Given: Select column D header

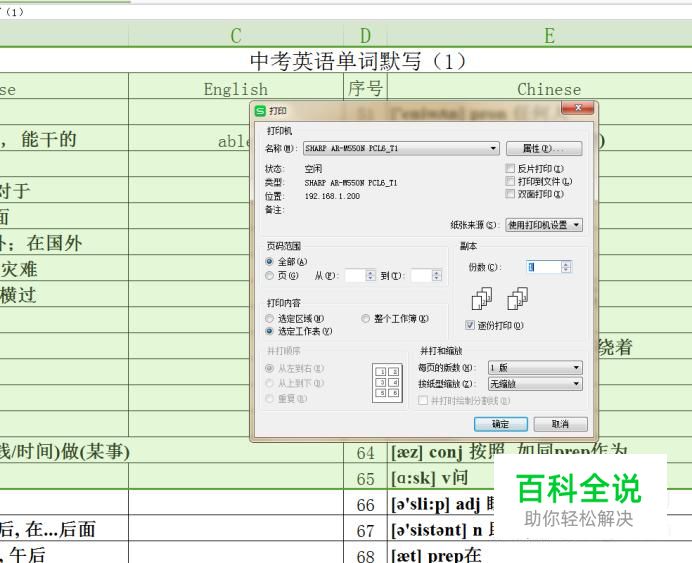Looking at the screenshot, I should point(365,35).
